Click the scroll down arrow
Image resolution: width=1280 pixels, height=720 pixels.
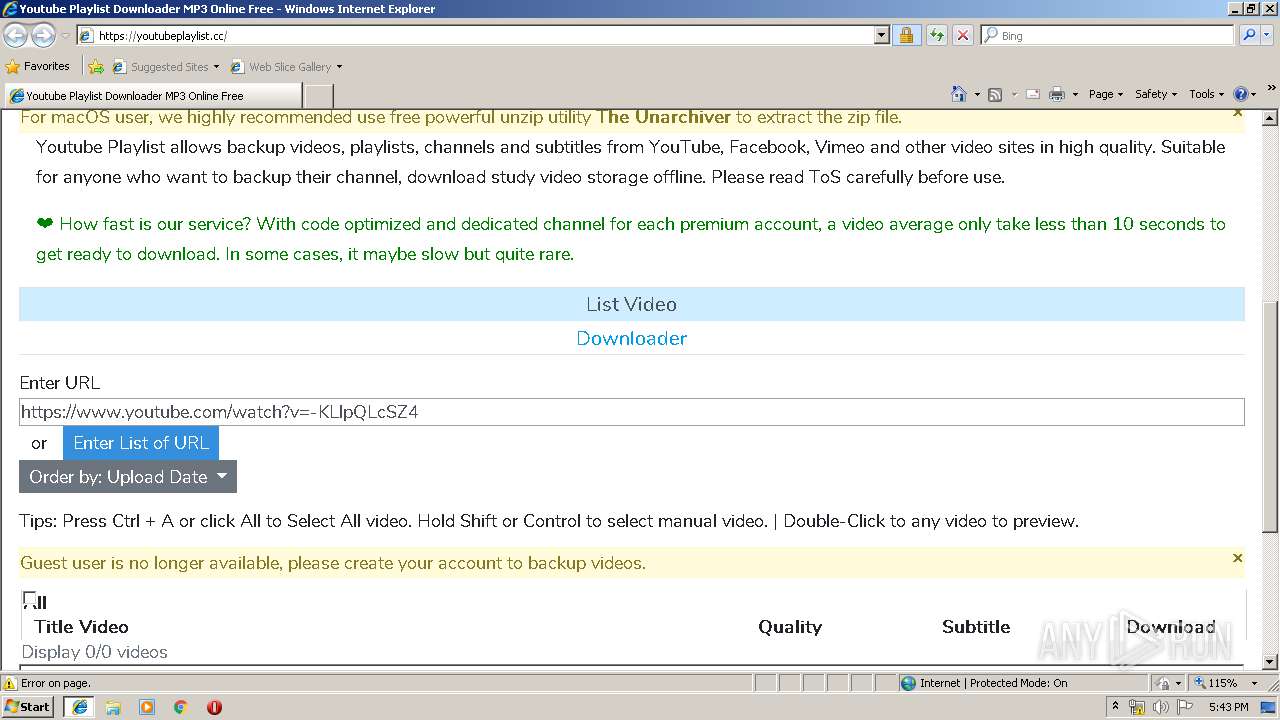point(1270,661)
